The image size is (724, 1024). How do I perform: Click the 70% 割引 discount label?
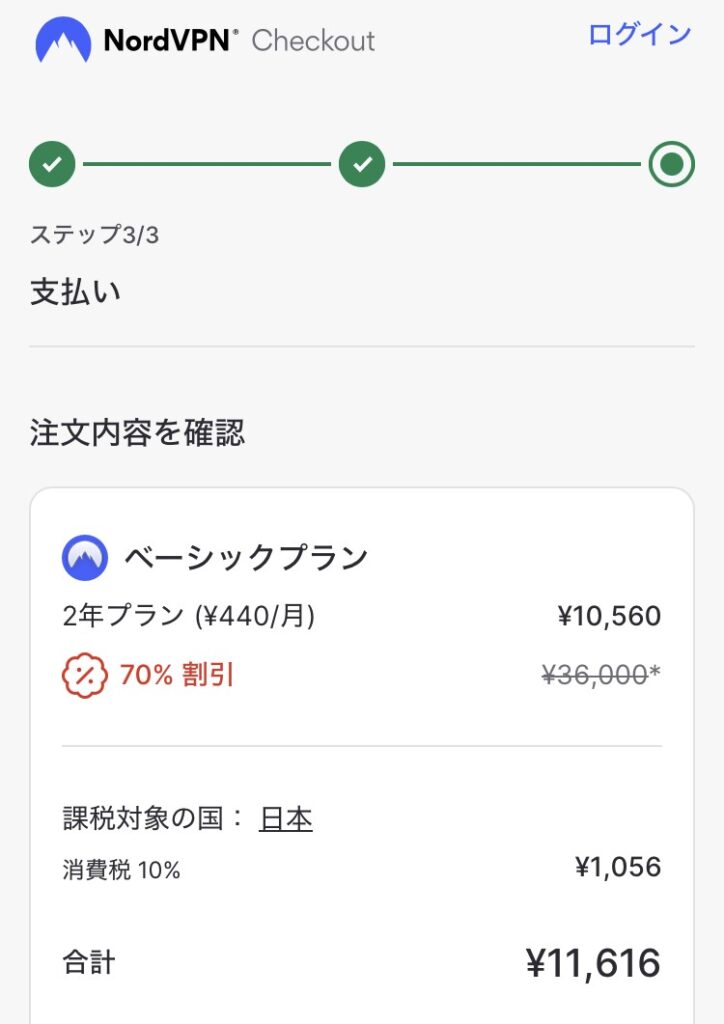(177, 675)
